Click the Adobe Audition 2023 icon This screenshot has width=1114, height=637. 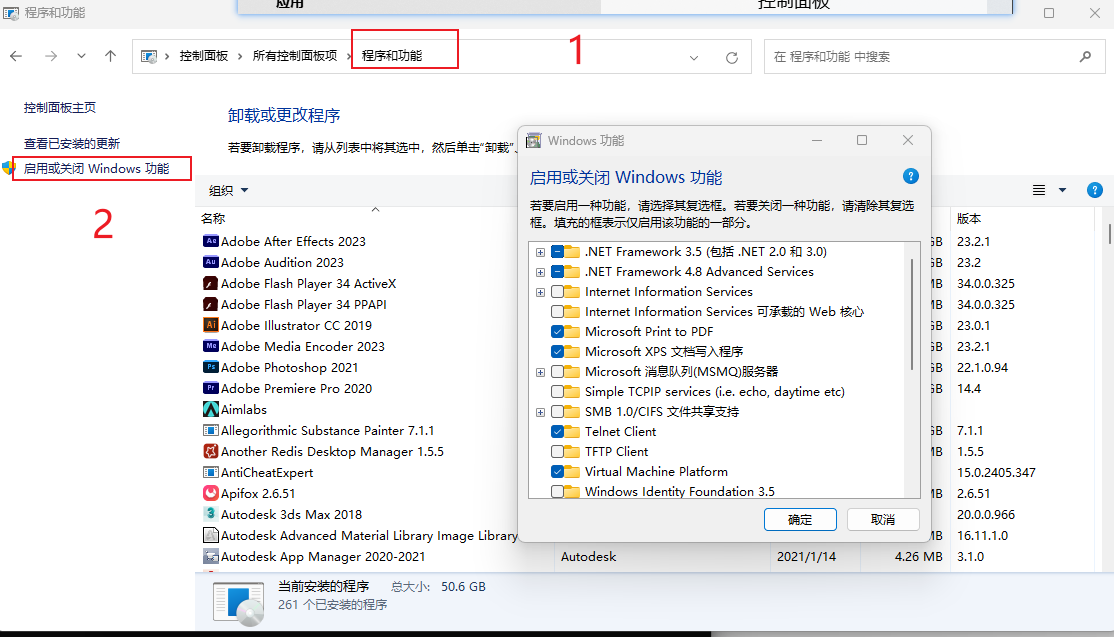pyautogui.click(x=210, y=263)
